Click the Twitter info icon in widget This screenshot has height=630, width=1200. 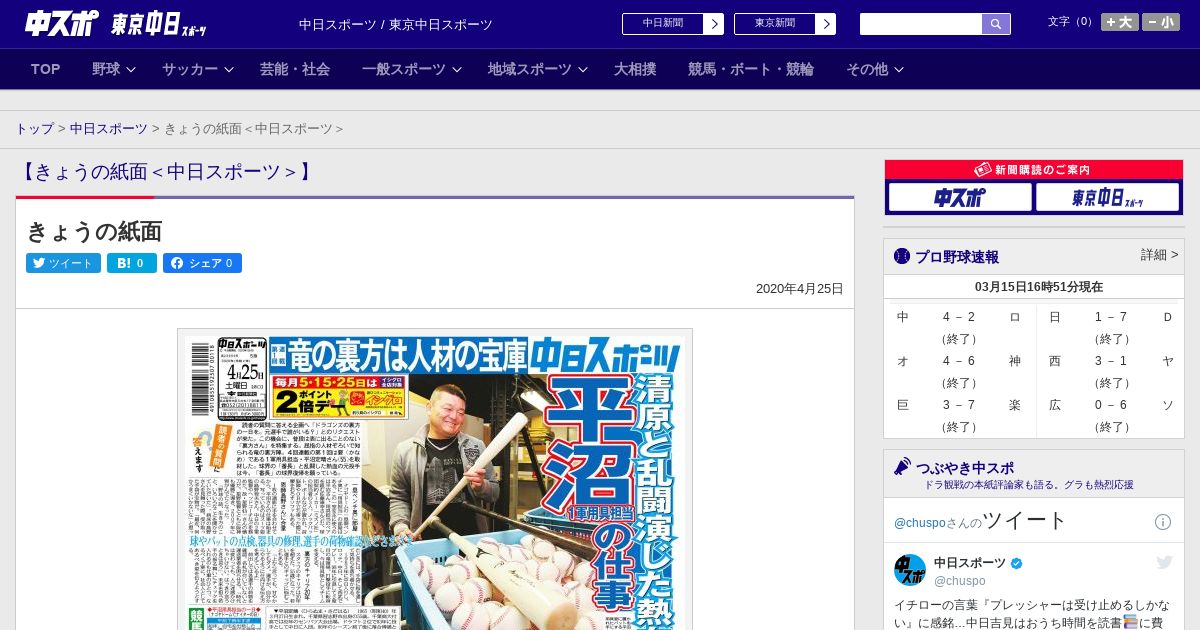point(1163,522)
